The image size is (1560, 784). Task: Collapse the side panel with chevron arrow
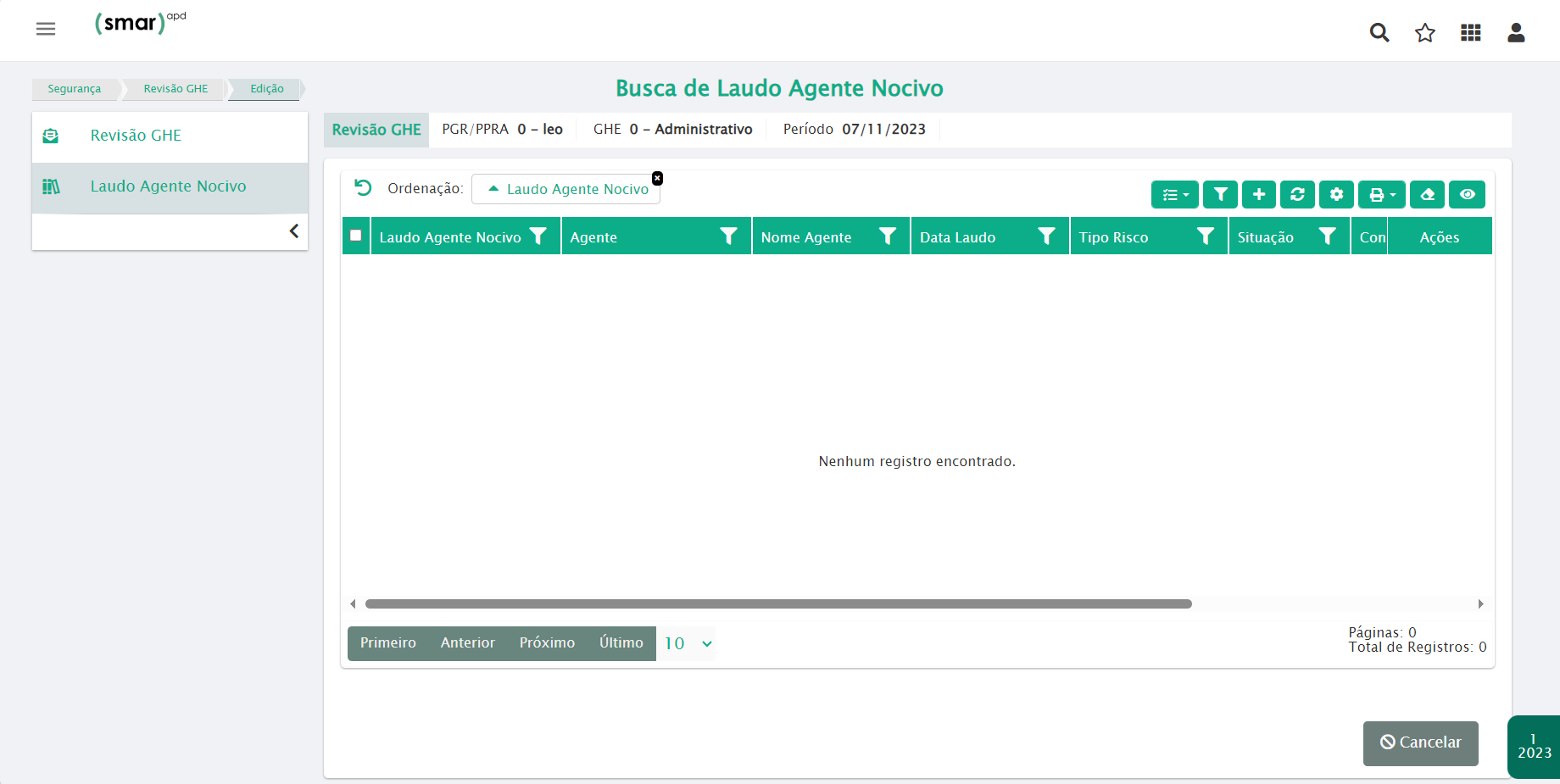point(293,231)
